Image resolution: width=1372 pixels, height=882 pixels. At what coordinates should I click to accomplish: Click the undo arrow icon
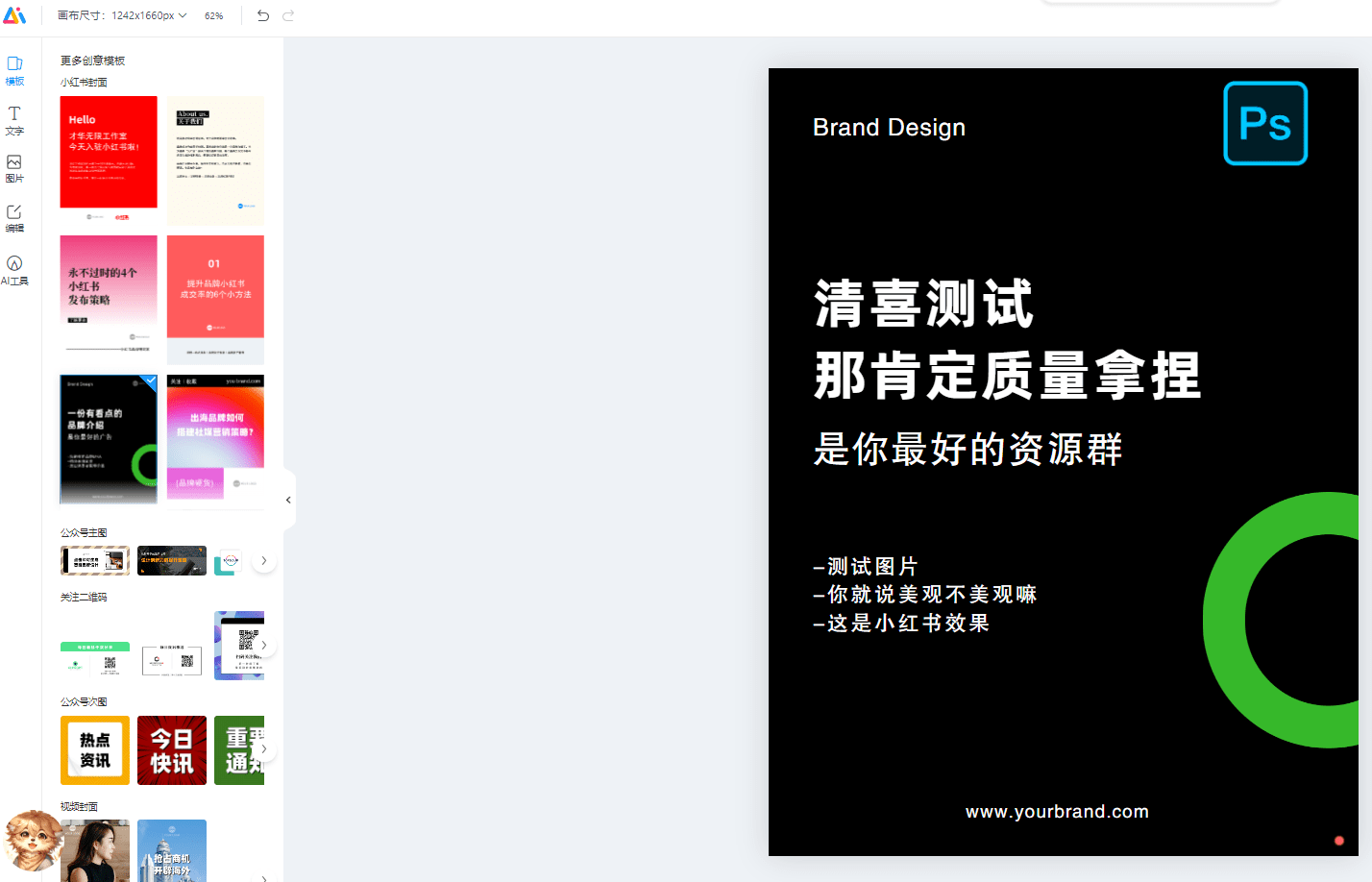pos(261,15)
